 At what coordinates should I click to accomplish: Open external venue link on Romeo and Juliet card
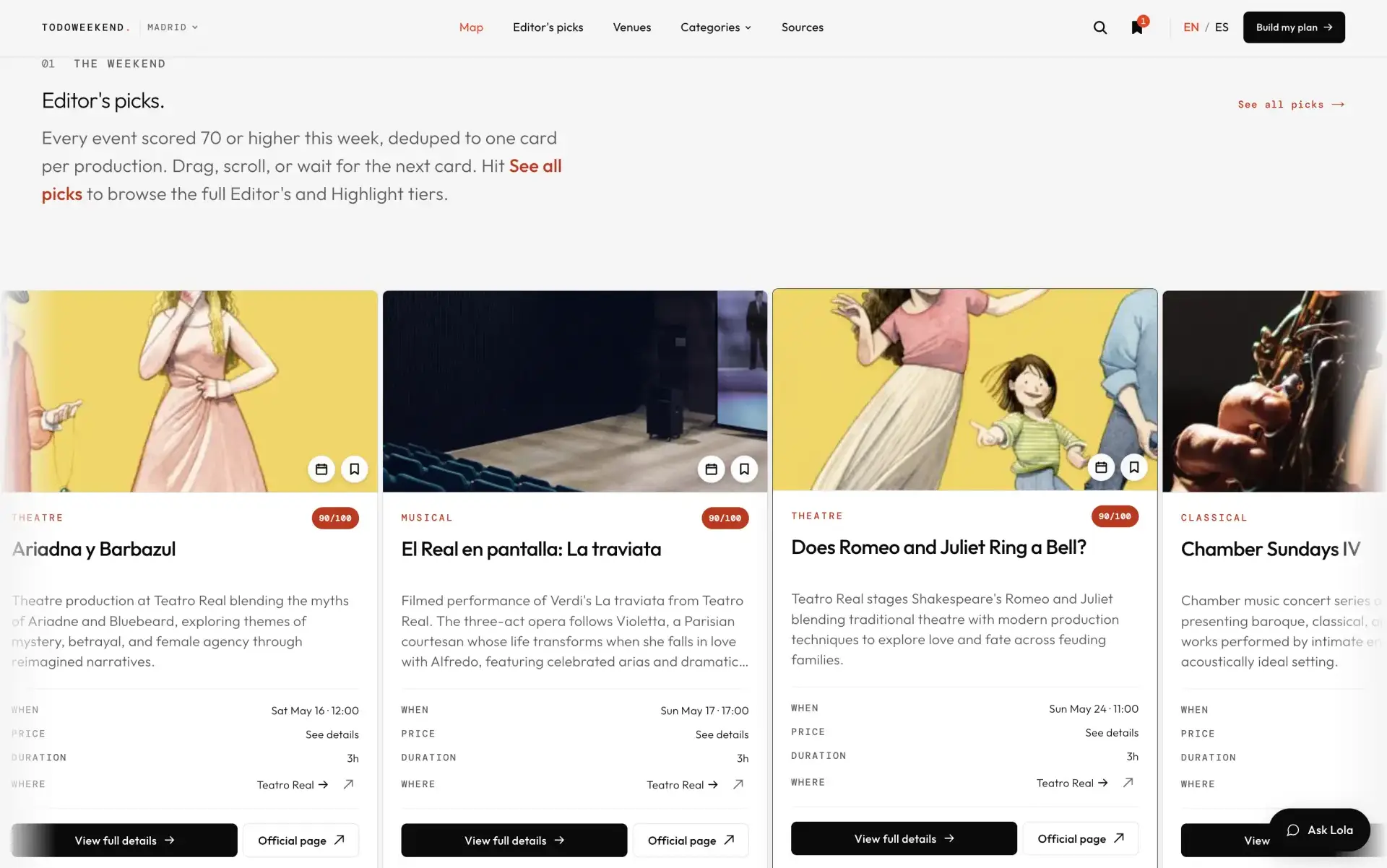[x=1128, y=782]
